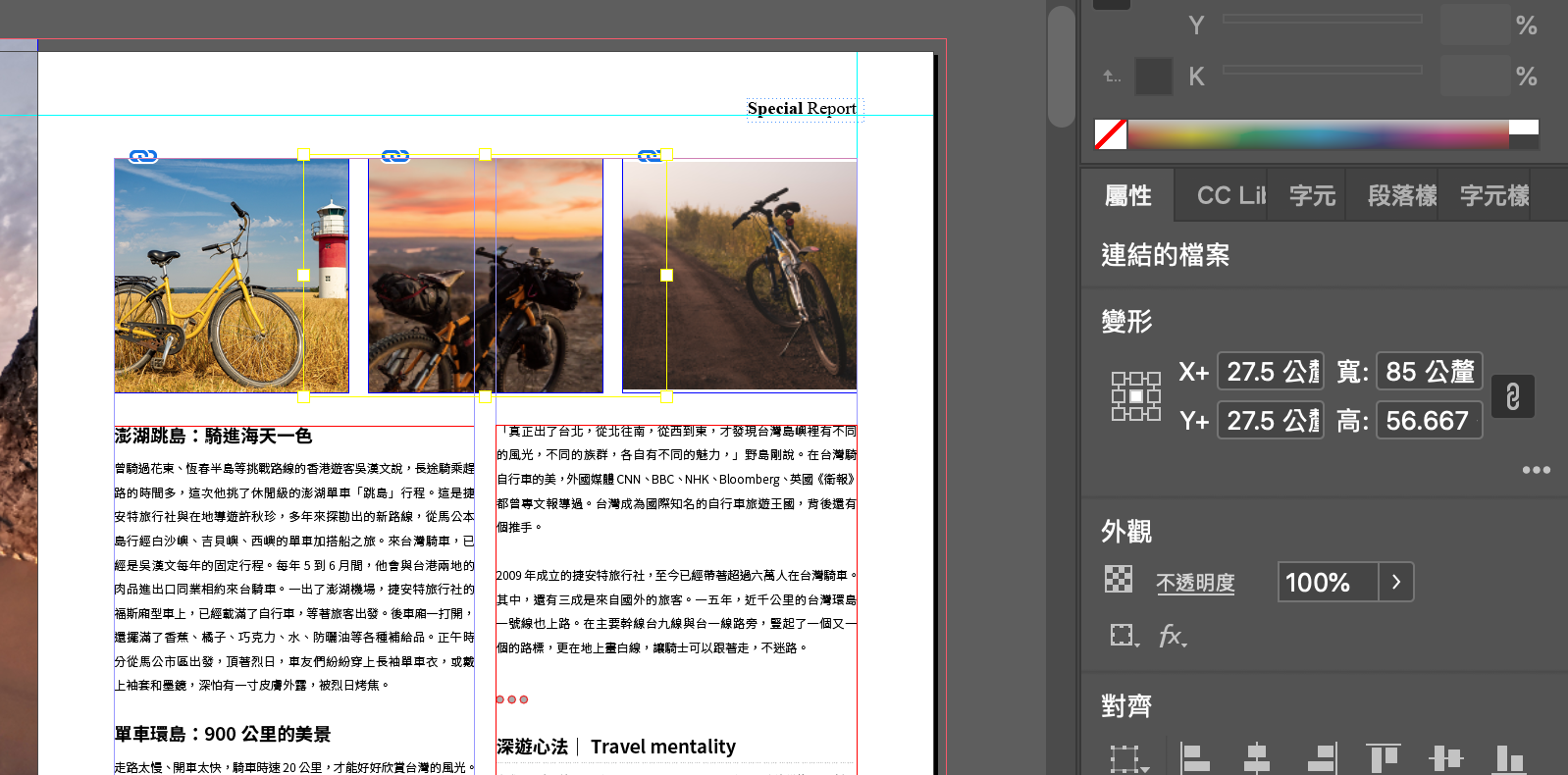Click the align left edges icon

point(1194,758)
